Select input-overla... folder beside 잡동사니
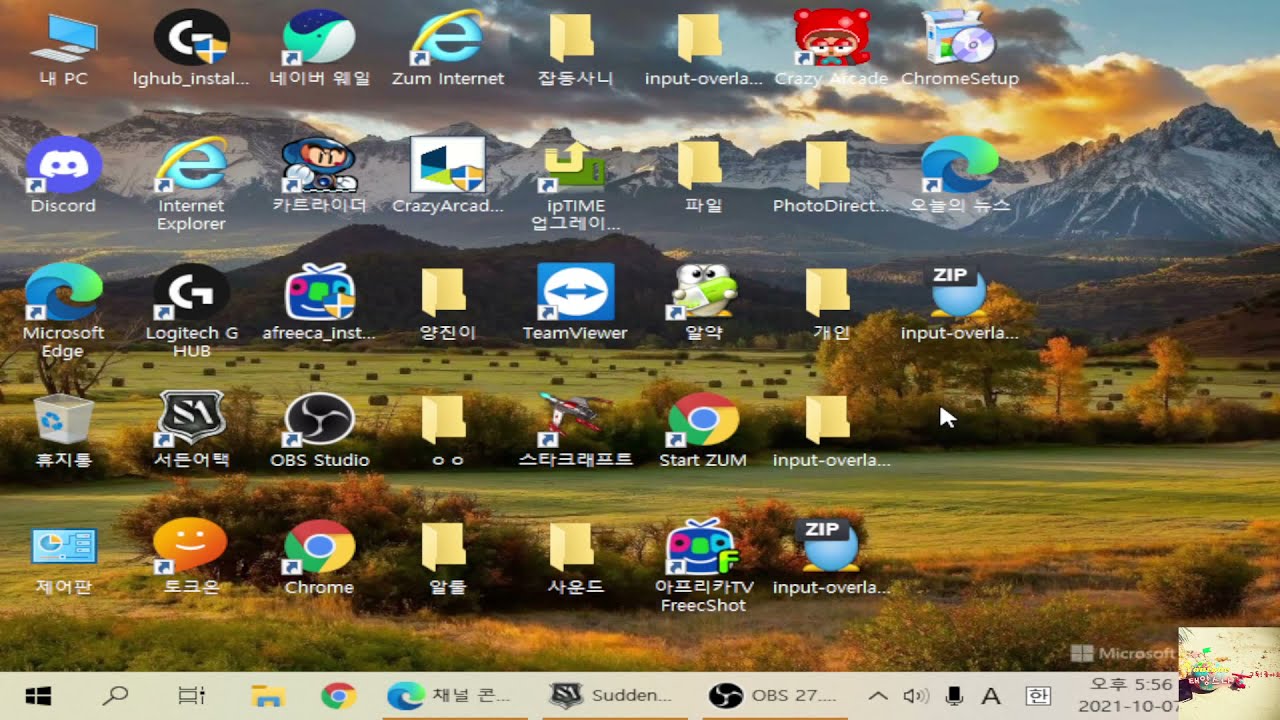Screen dimensions: 1280x720 click(x=703, y=48)
